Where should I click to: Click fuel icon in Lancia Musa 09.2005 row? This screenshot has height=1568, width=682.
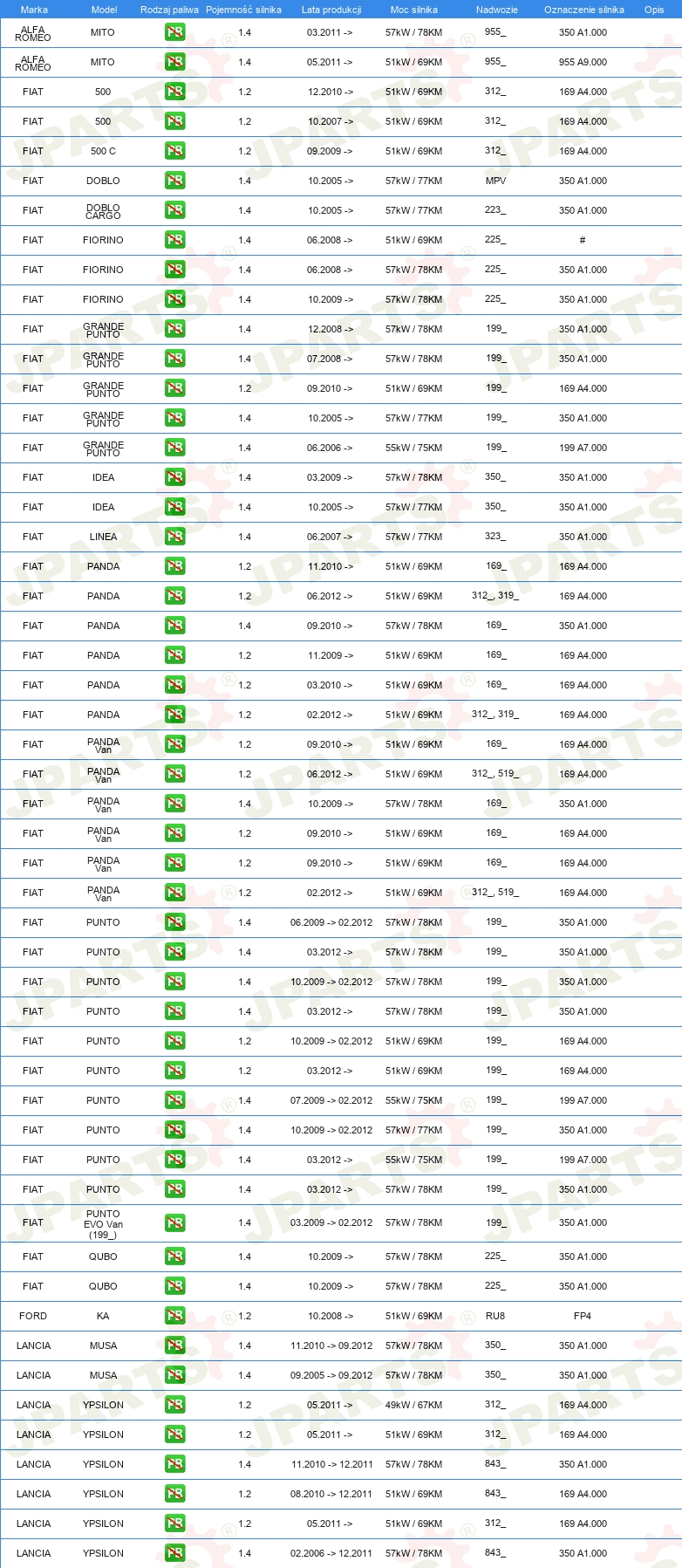[x=174, y=1375]
